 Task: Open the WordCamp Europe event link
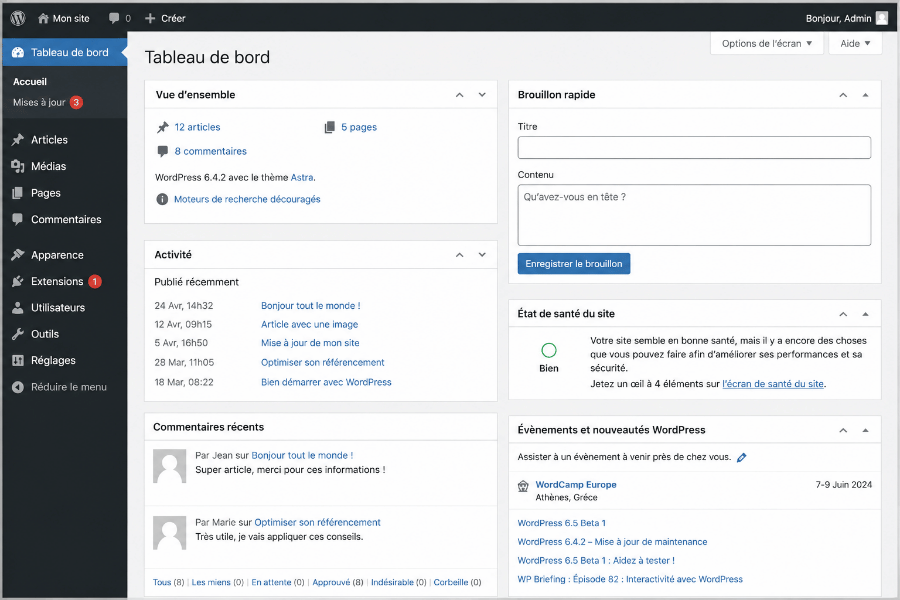coord(576,485)
